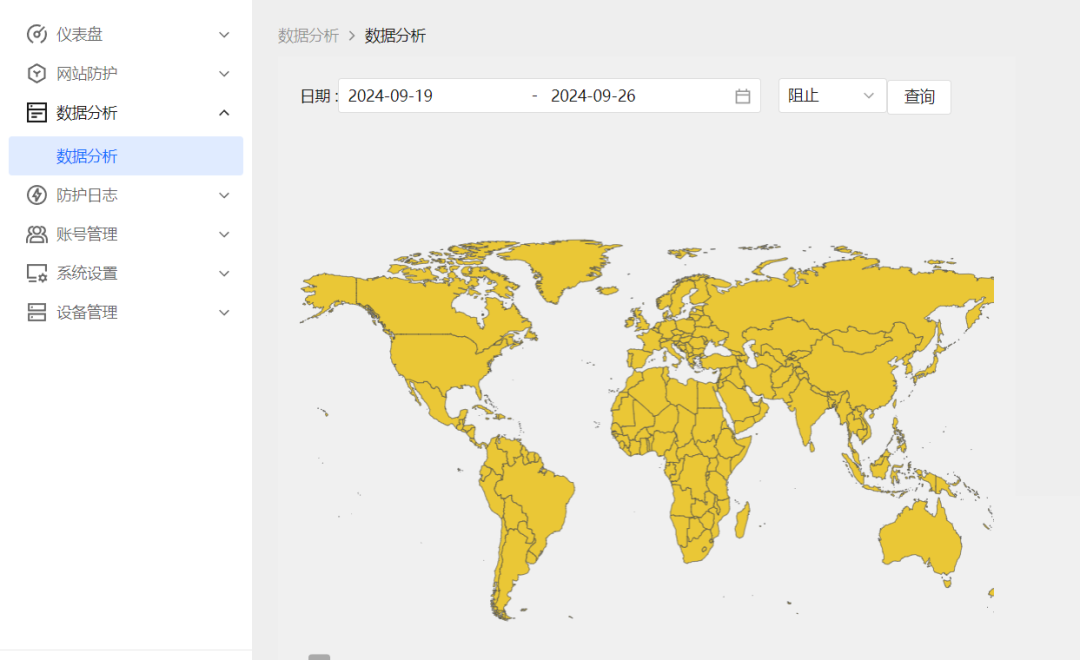Click the grey slider handle below map
Image resolution: width=1080 pixels, height=660 pixels.
point(319,657)
